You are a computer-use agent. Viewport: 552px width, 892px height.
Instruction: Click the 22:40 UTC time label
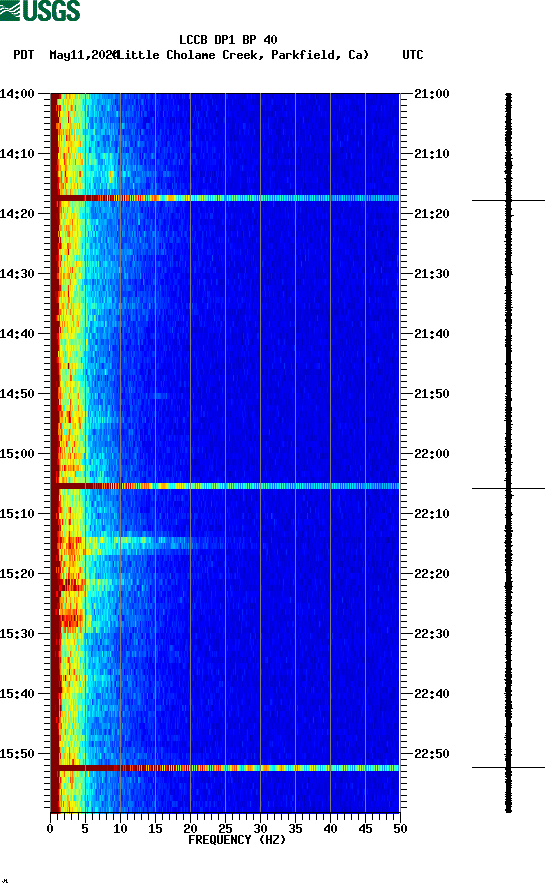click(432, 693)
